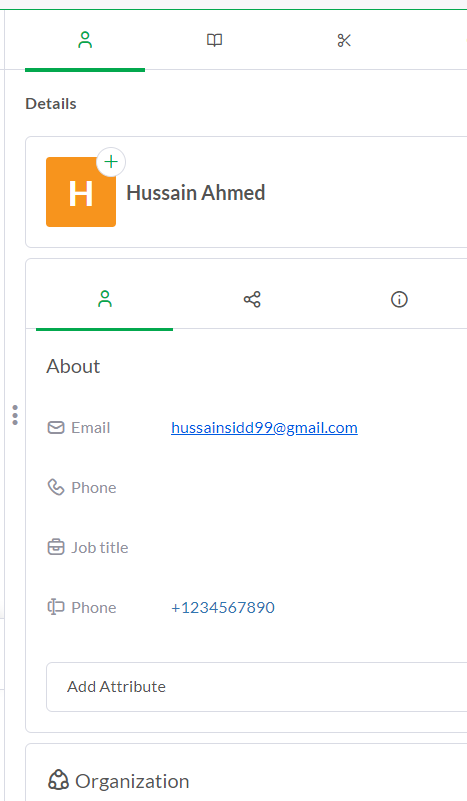Open the book knowledge base tab
467x801 pixels.
(x=214, y=40)
